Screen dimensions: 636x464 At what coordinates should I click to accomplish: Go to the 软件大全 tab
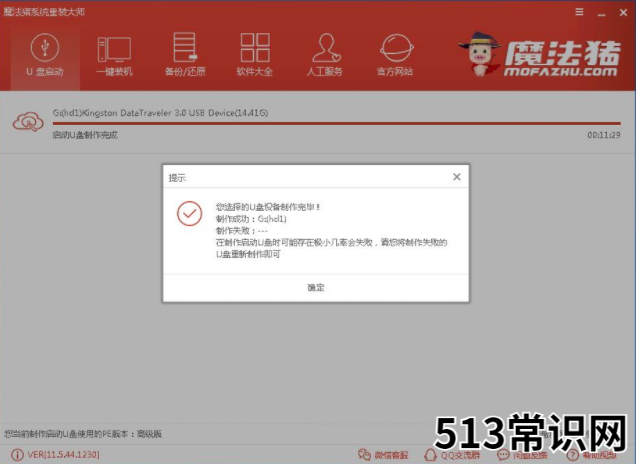tap(255, 56)
